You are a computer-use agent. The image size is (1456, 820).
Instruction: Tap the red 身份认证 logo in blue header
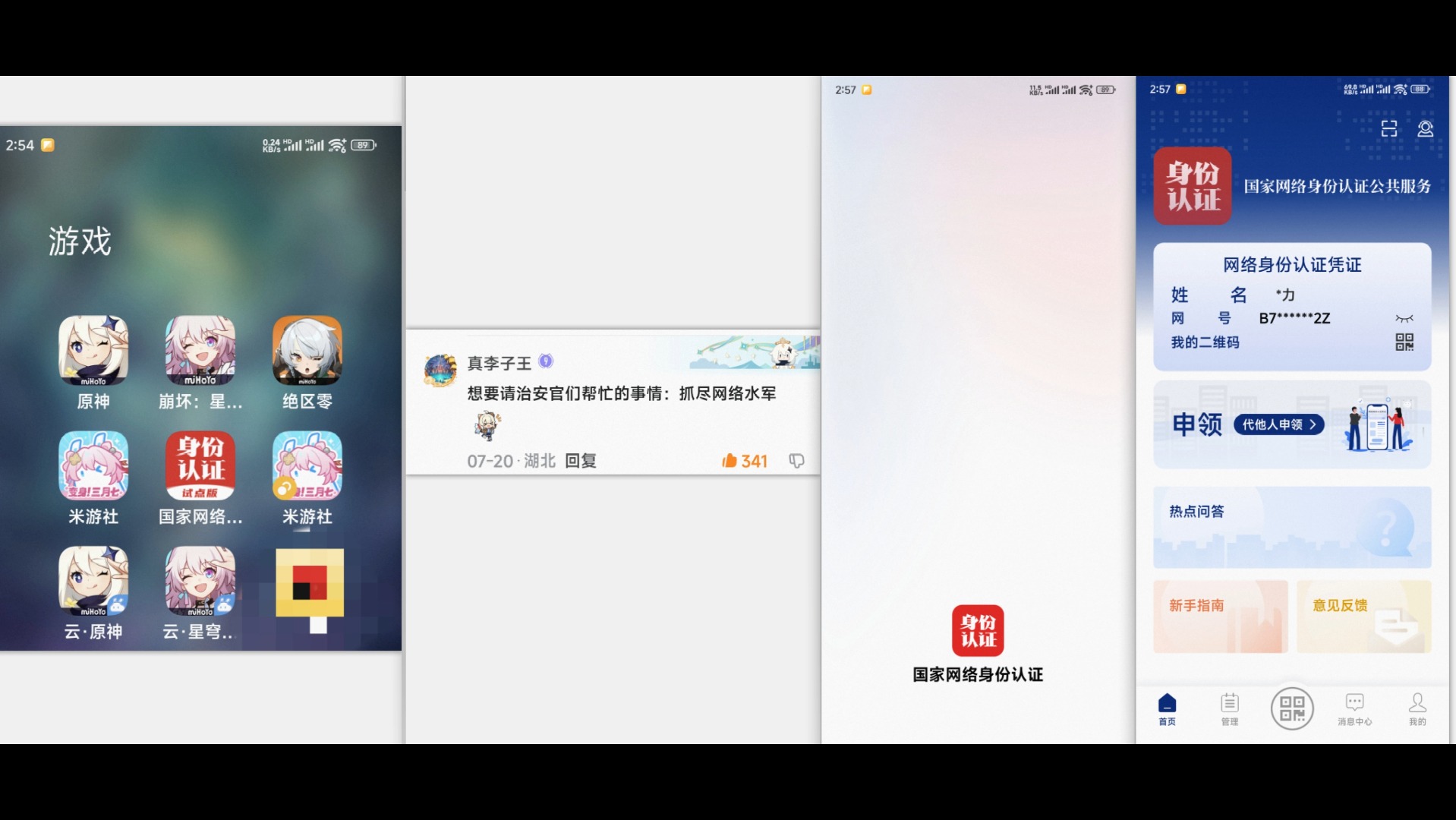click(1193, 186)
